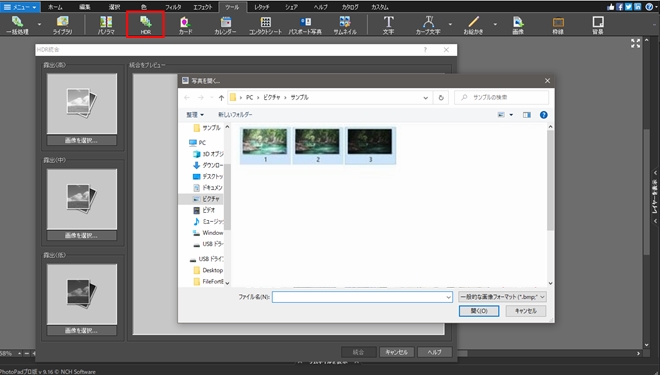
Task: Select Music in the navigation tree
Action: pyautogui.click(x=208, y=221)
